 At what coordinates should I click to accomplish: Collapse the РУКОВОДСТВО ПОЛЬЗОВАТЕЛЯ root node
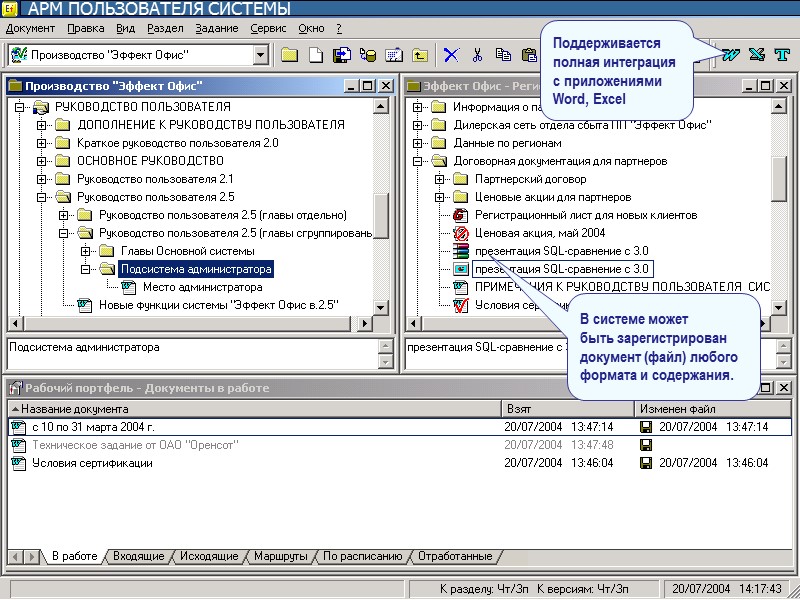[x=19, y=107]
